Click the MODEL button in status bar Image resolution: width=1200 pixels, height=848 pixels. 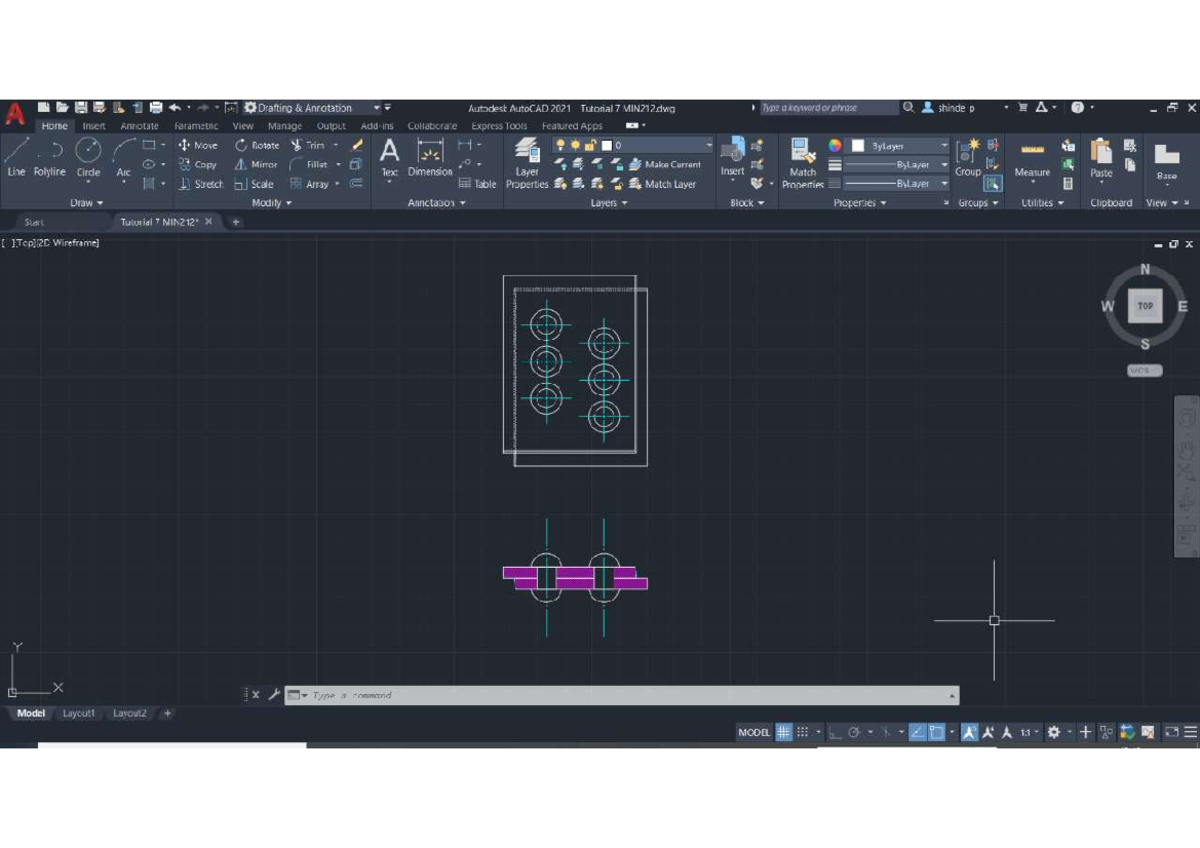pos(752,732)
